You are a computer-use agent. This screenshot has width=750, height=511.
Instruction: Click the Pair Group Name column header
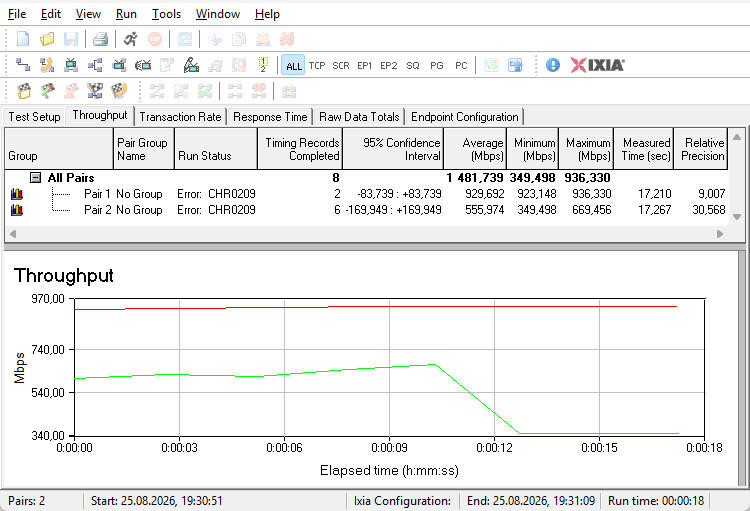tap(143, 148)
